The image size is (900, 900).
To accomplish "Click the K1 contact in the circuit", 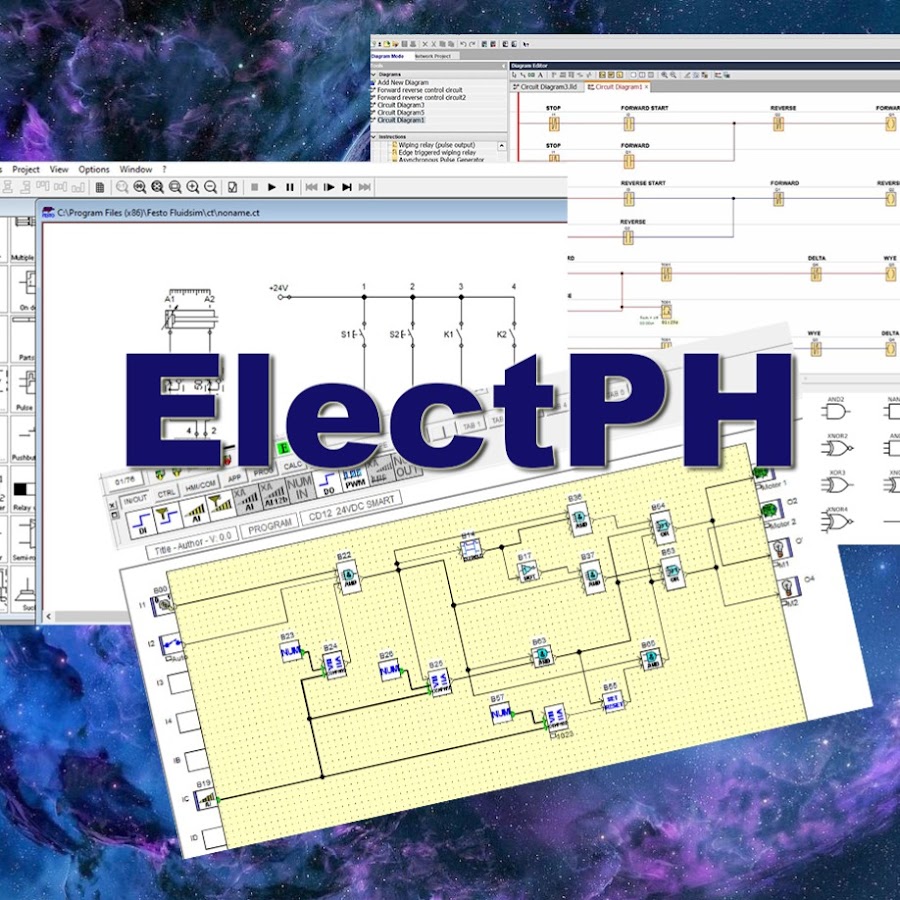I will (454, 334).
